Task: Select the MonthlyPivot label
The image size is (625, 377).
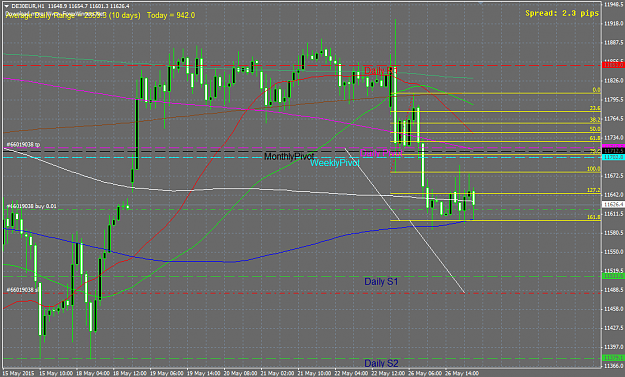Action: coord(289,156)
